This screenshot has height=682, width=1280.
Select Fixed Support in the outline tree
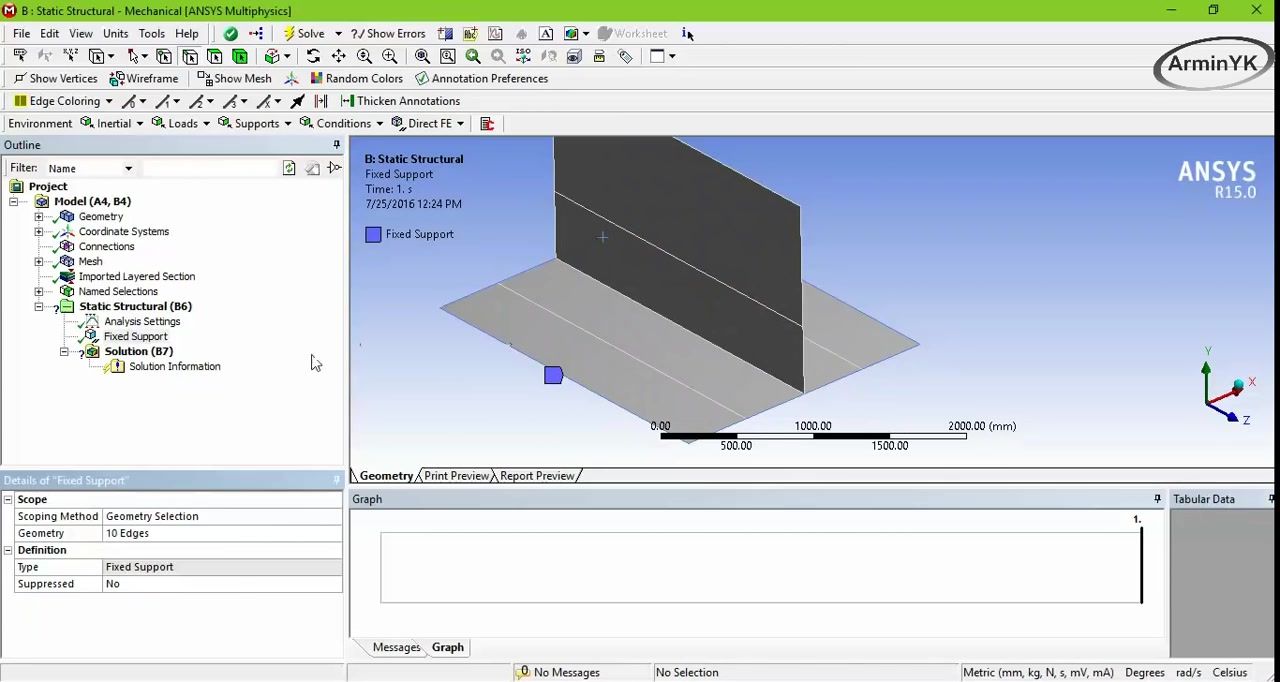[x=135, y=336]
